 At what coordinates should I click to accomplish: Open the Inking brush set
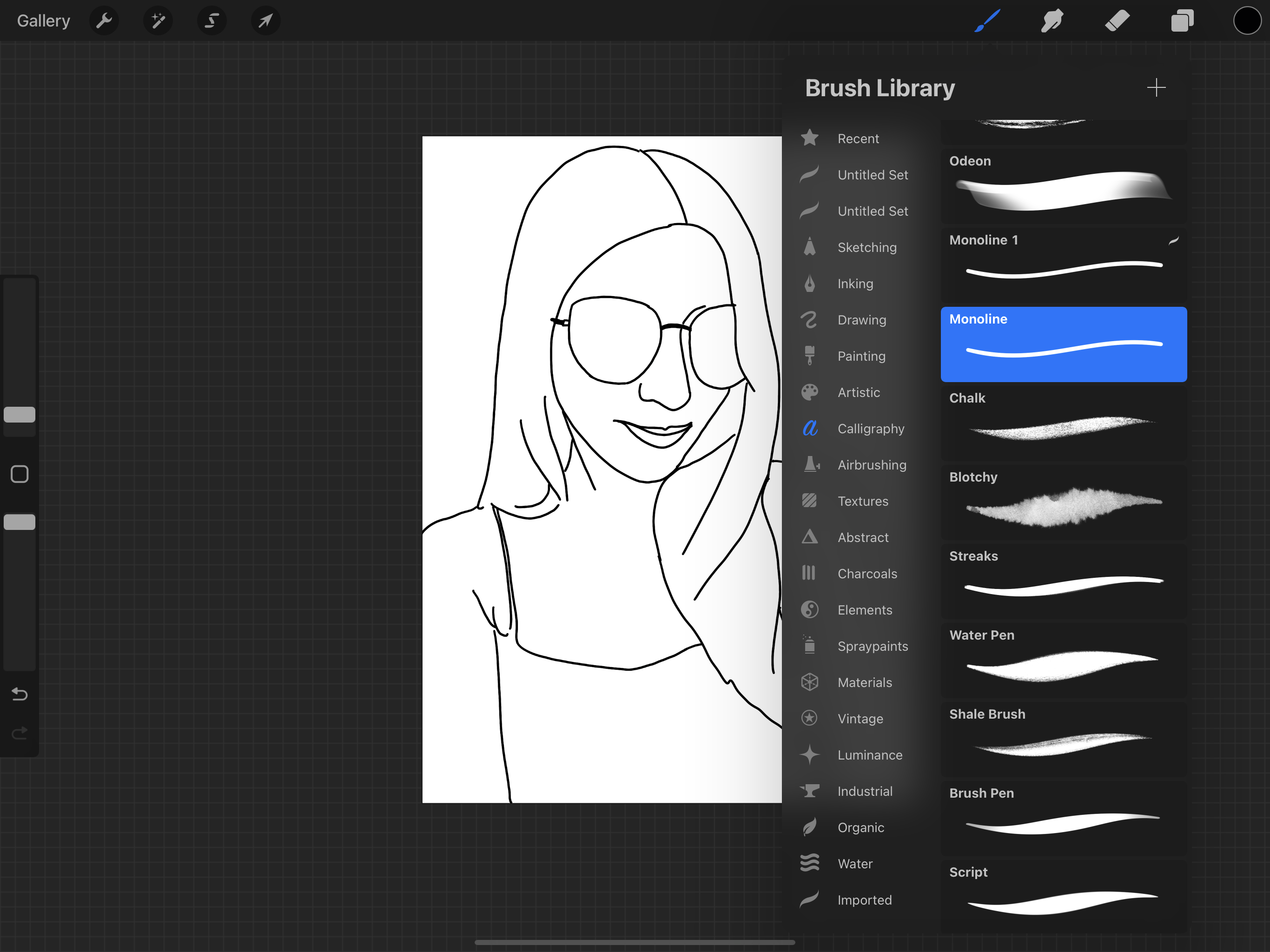pyautogui.click(x=855, y=284)
